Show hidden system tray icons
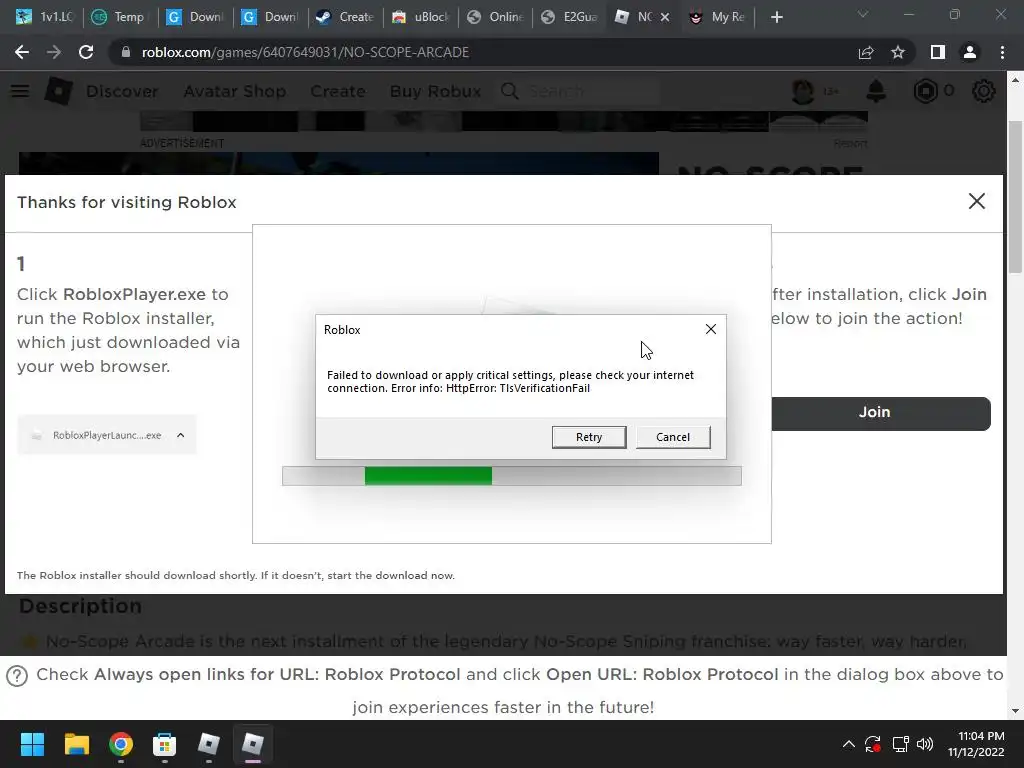This screenshot has width=1024, height=768. (848, 744)
